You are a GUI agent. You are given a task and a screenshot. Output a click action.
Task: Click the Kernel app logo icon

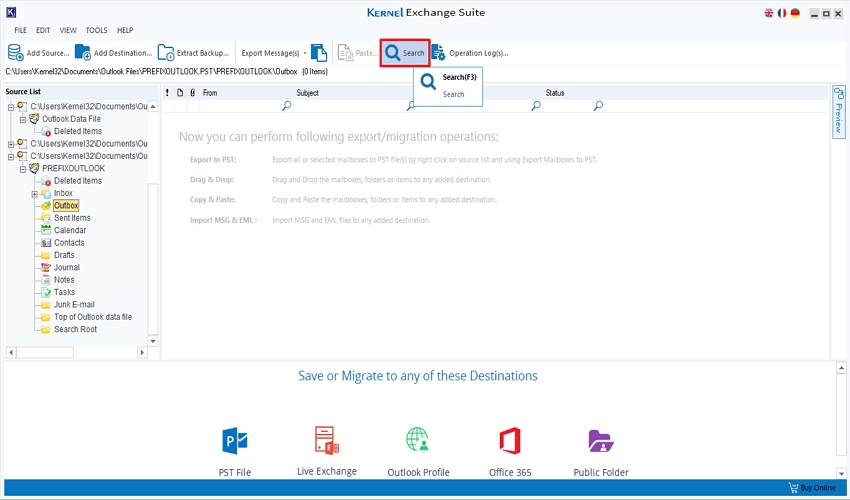pyautogui.click(x=10, y=12)
